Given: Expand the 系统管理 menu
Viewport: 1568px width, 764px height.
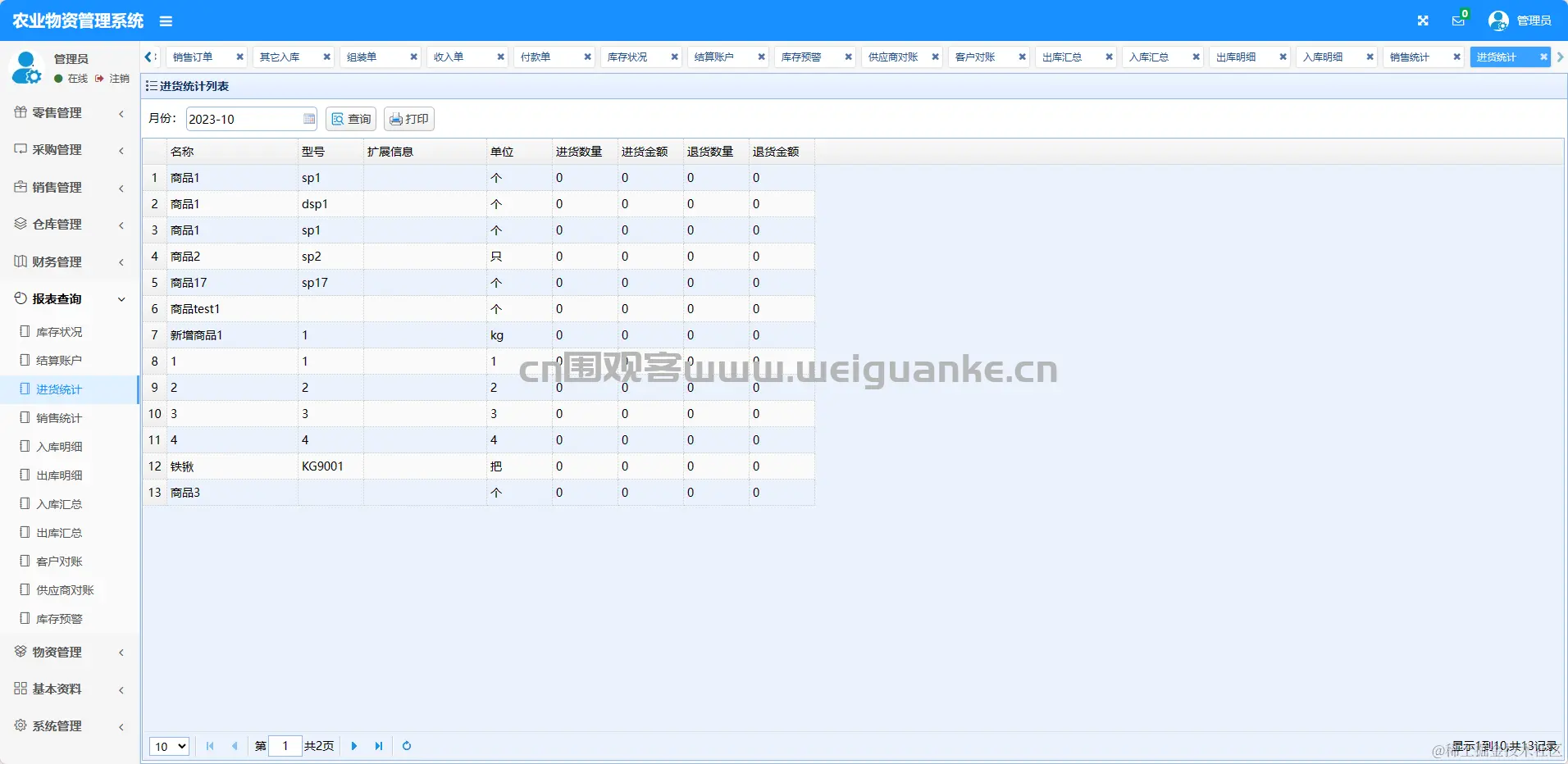Looking at the screenshot, I should [x=69, y=725].
